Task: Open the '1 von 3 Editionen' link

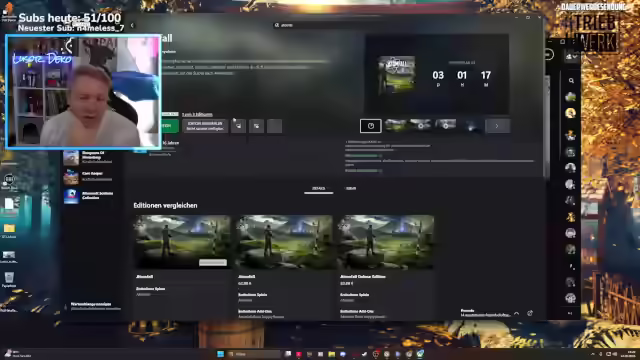Action: pyautogui.click(x=197, y=115)
